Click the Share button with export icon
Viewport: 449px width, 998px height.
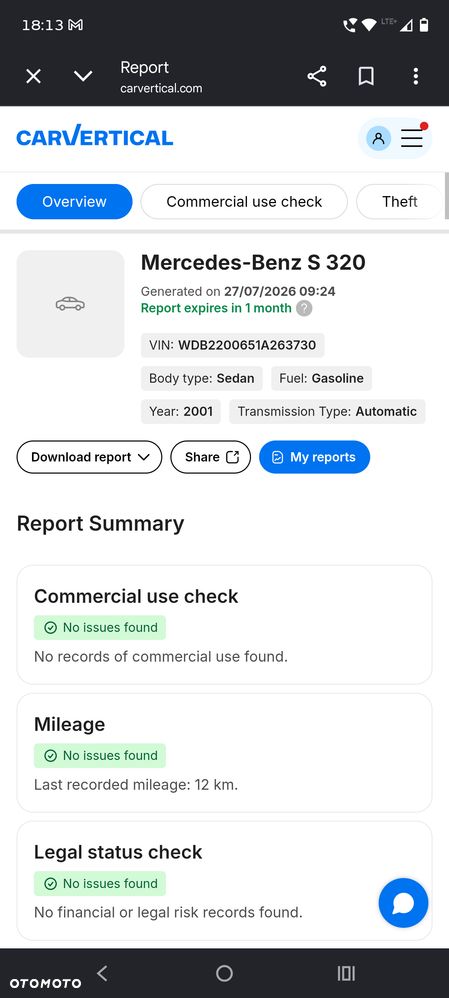(x=211, y=457)
